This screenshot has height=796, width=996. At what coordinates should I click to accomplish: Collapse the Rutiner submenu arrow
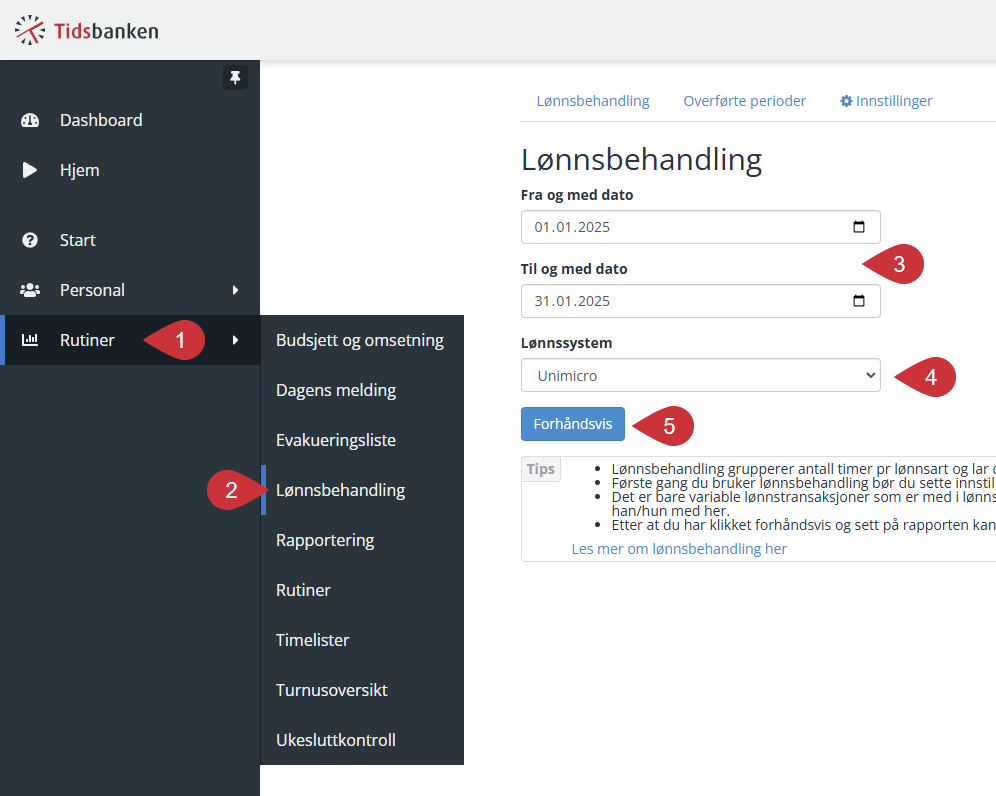click(x=236, y=340)
